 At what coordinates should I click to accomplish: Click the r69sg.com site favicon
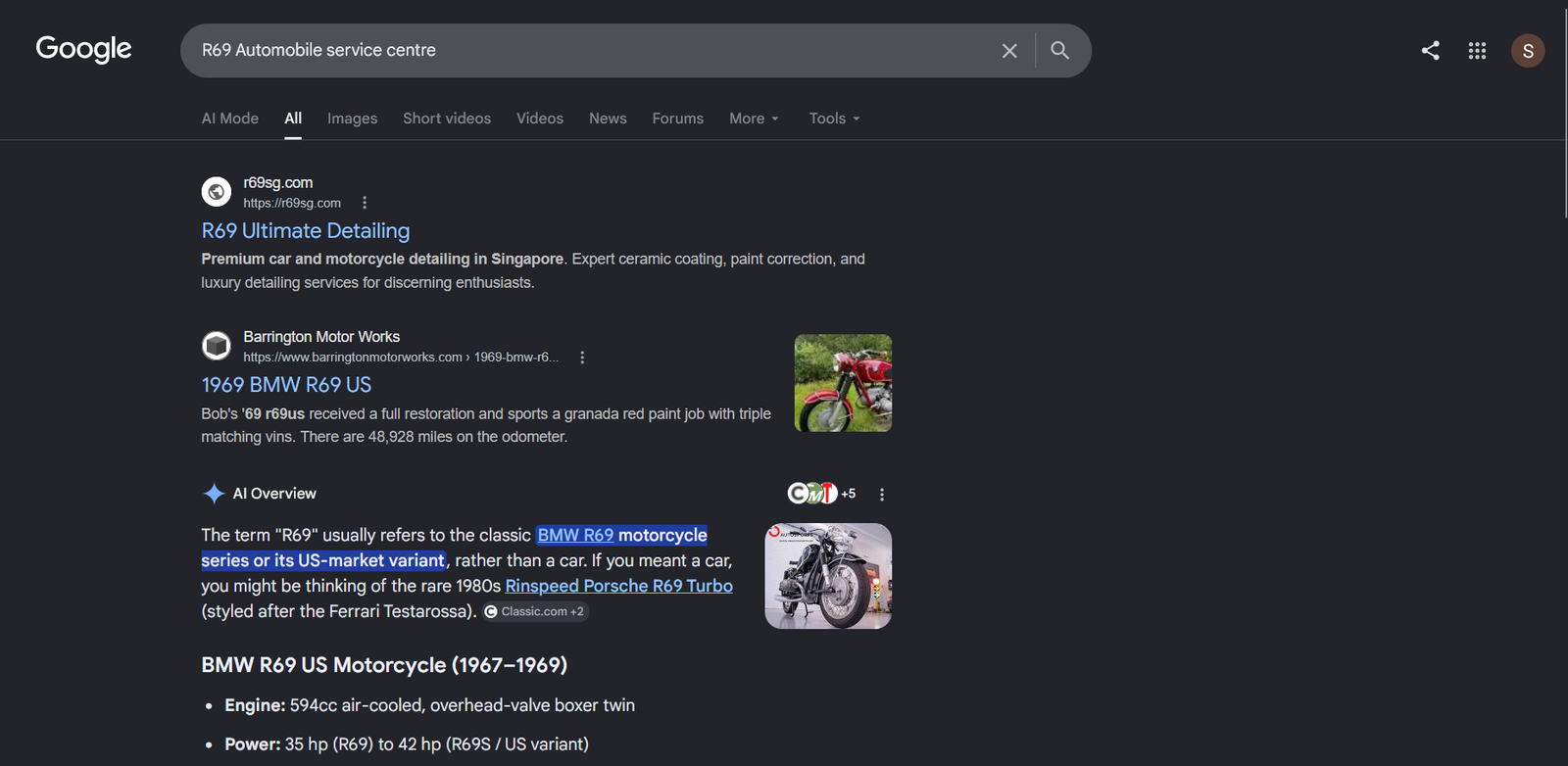[x=217, y=192]
